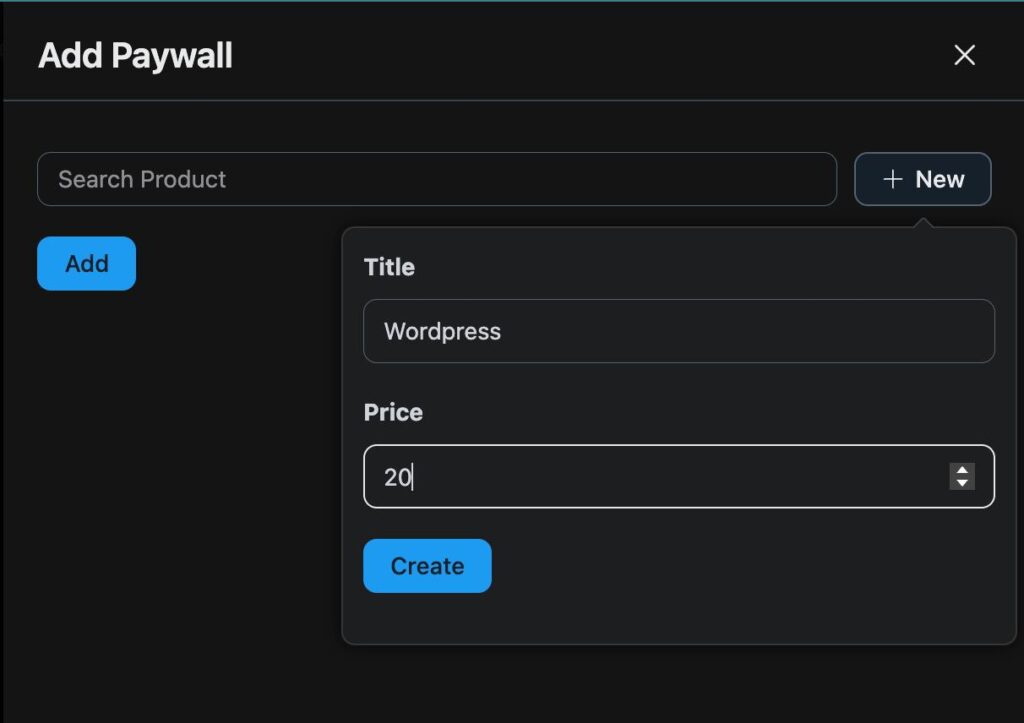Click the Add Paywall dialog heading
1024x723 pixels.
point(134,56)
